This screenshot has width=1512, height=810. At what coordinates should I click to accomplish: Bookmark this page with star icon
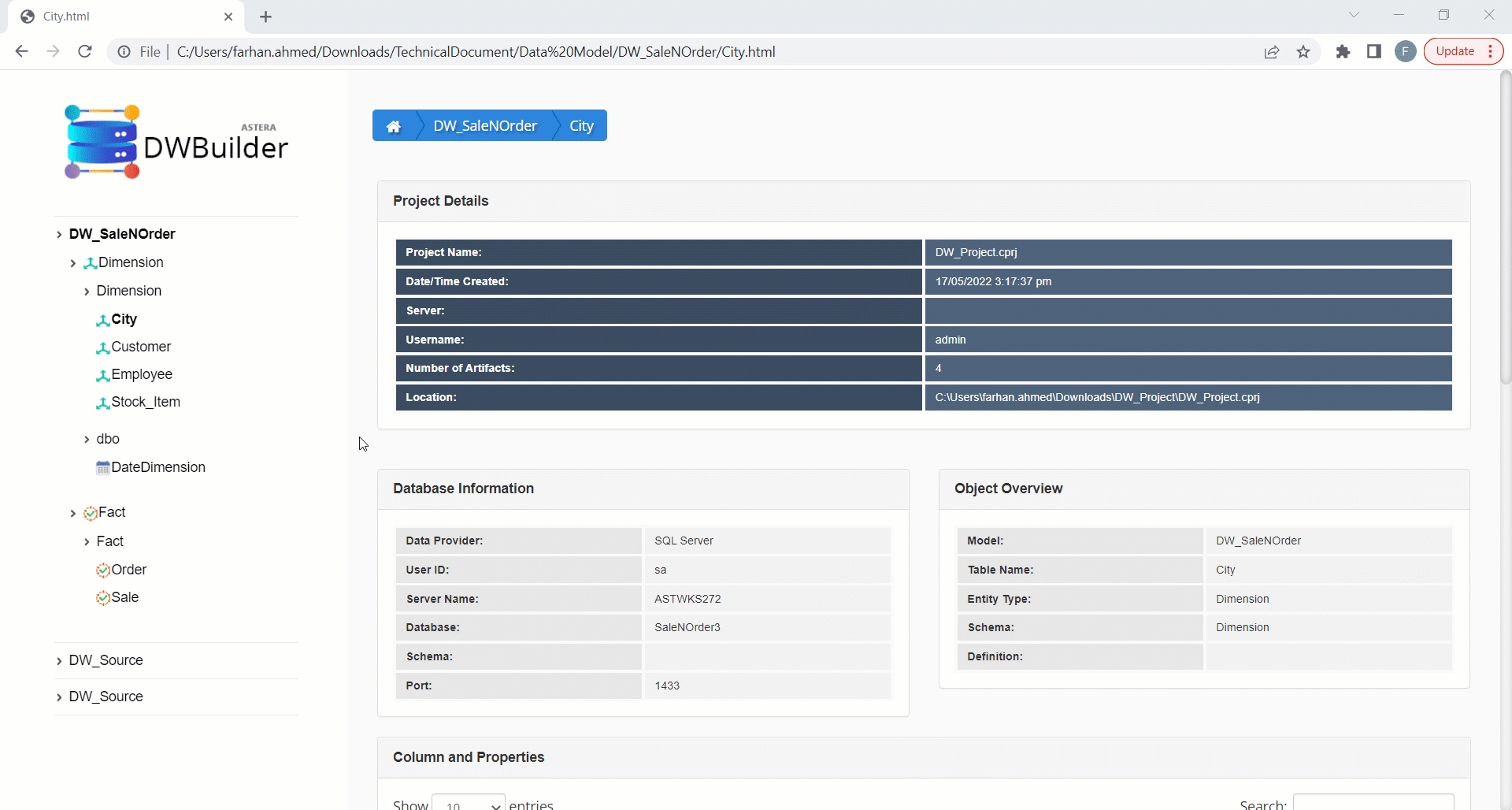[x=1303, y=52]
